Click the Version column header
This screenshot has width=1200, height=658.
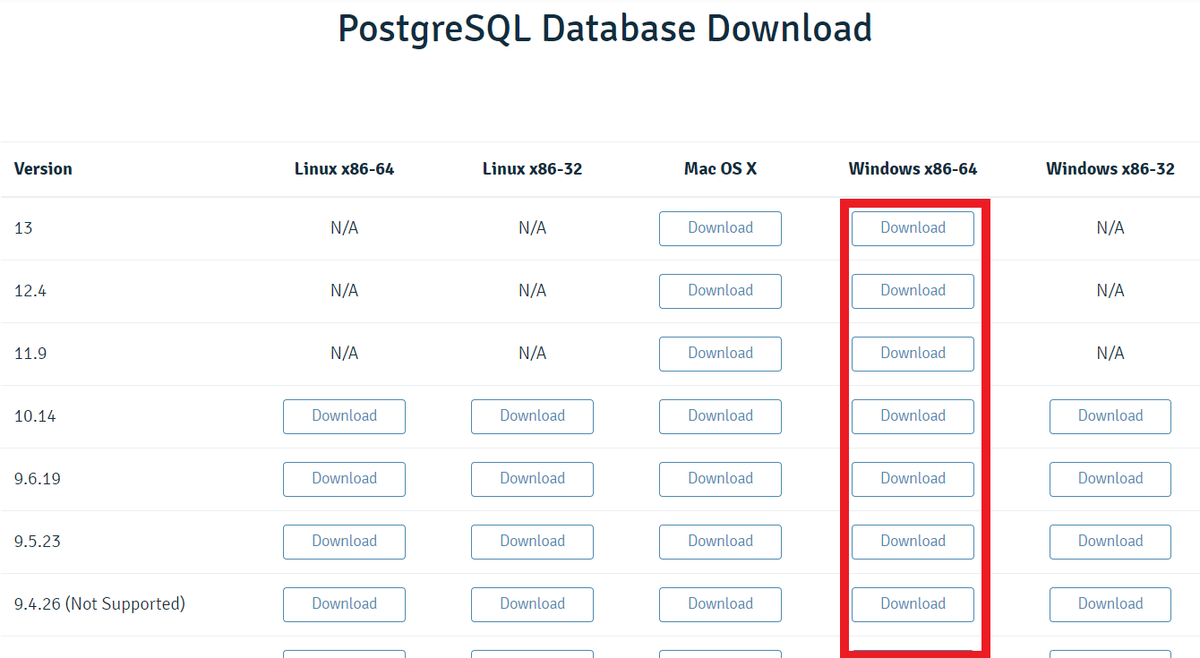click(43, 169)
